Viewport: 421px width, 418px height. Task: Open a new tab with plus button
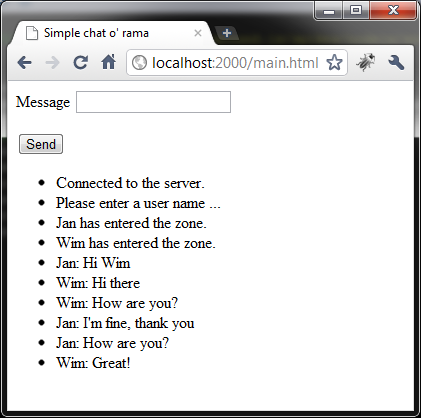(227, 33)
